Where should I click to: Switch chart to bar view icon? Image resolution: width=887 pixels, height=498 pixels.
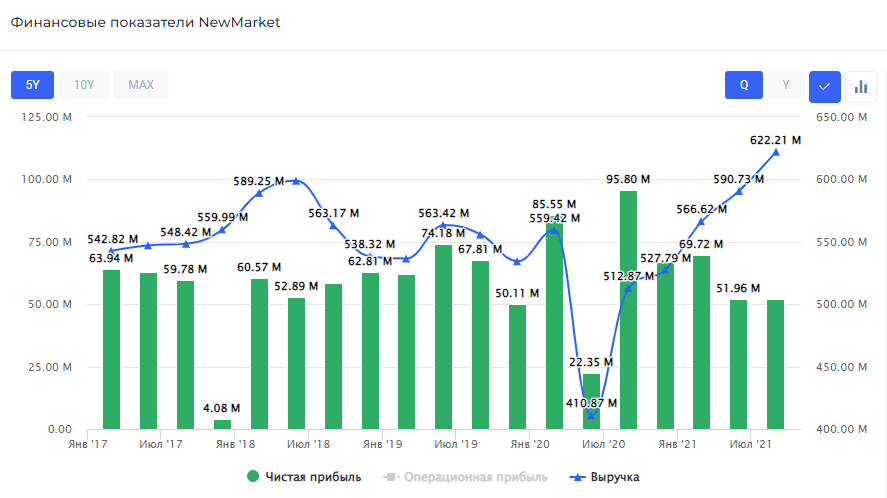(x=860, y=86)
